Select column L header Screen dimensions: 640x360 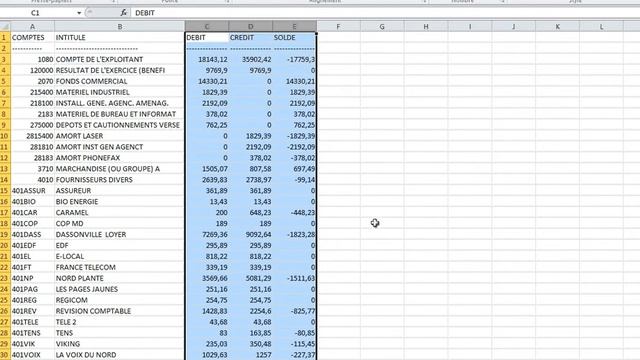pyautogui.click(x=601, y=27)
